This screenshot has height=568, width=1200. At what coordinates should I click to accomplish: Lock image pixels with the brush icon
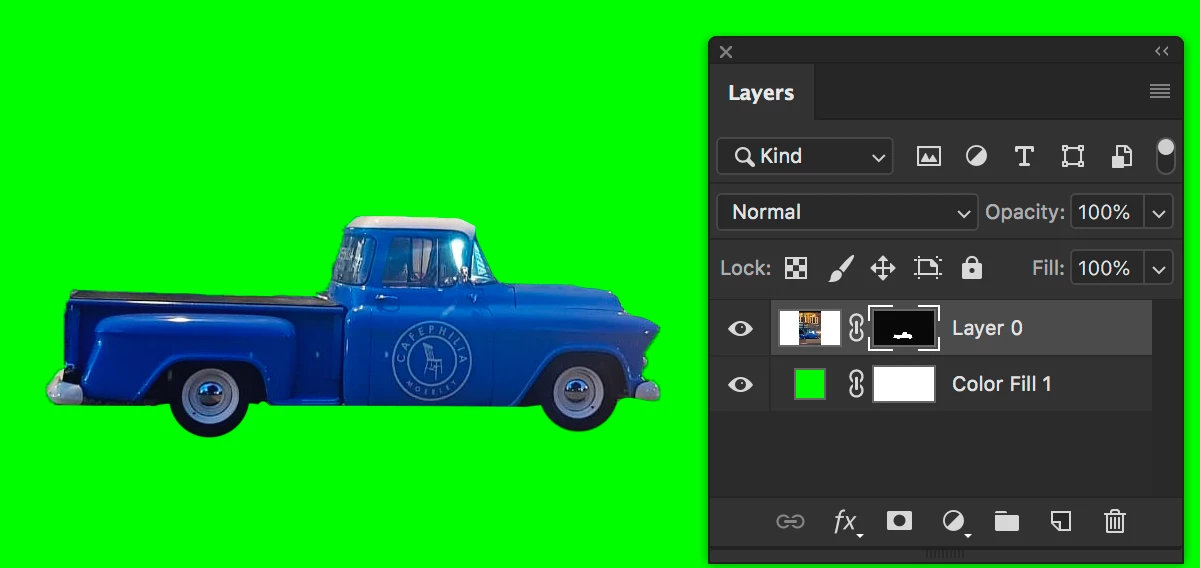(840, 268)
